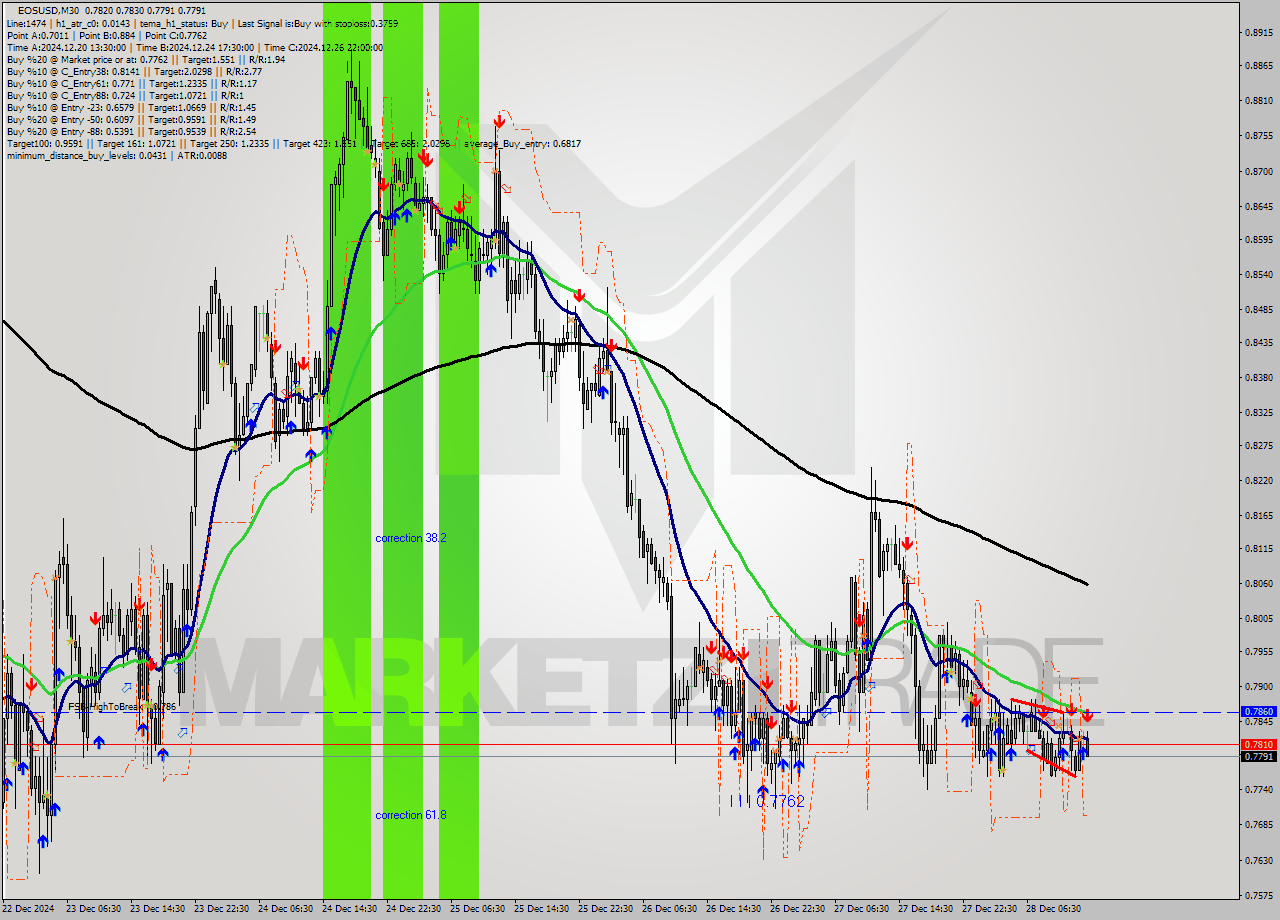Click 0.8595 on the price axis

1259,239
